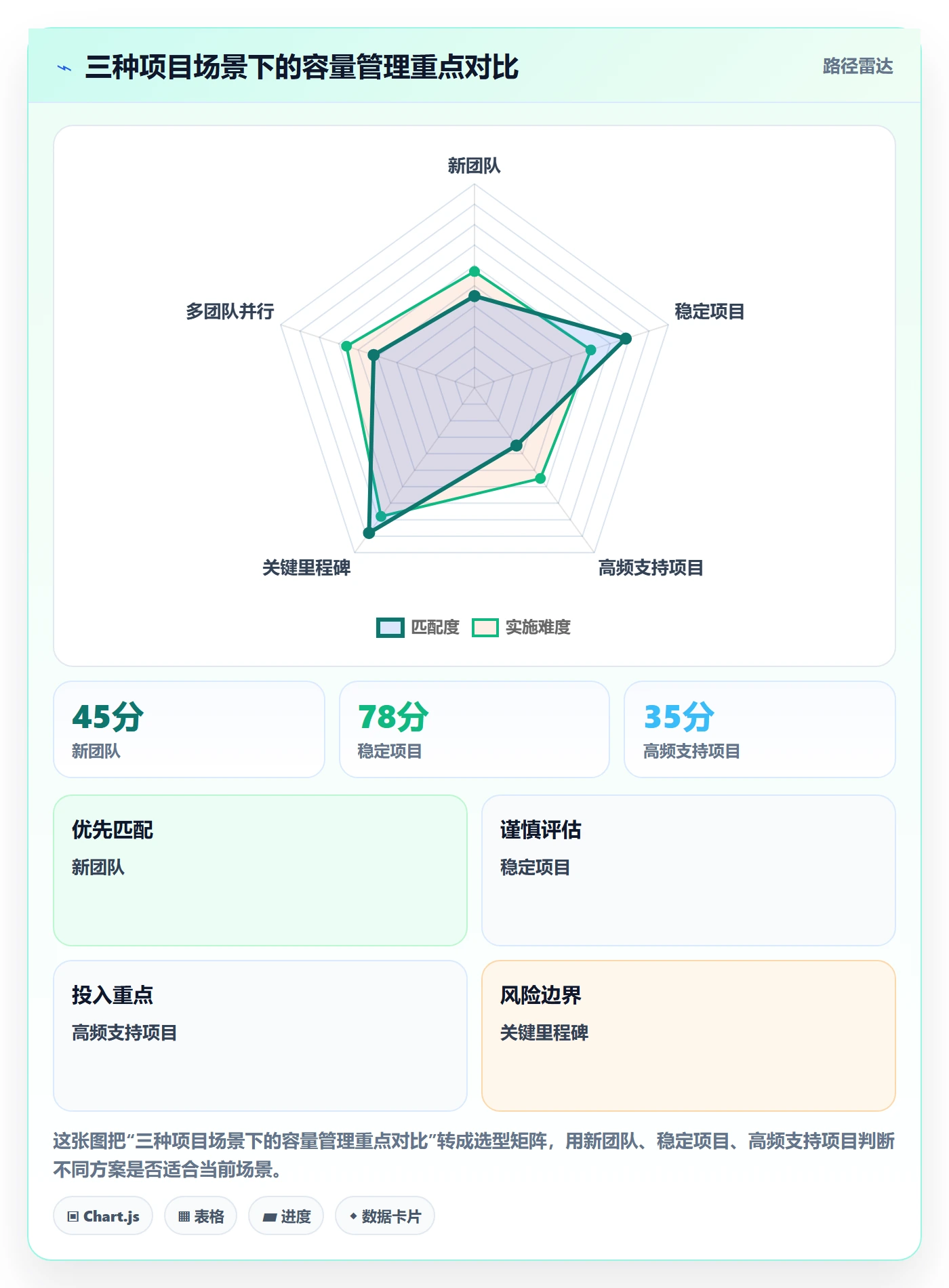Image resolution: width=949 pixels, height=1288 pixels.
Task: Click the 关键里程碑 匹配度 data point on radar
Action: (369, 533)
